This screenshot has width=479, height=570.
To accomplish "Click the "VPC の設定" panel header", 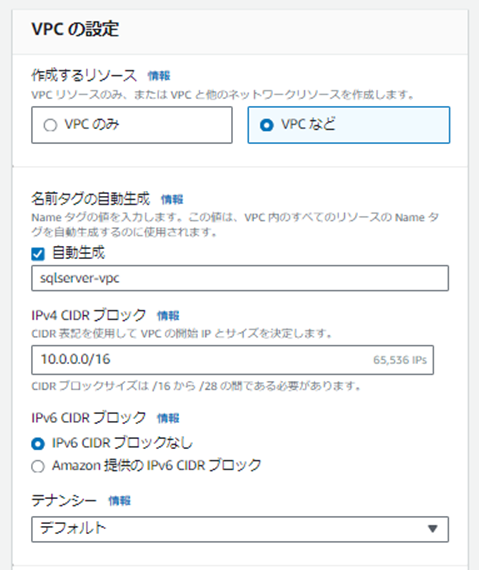I will [x=75, y=29].
